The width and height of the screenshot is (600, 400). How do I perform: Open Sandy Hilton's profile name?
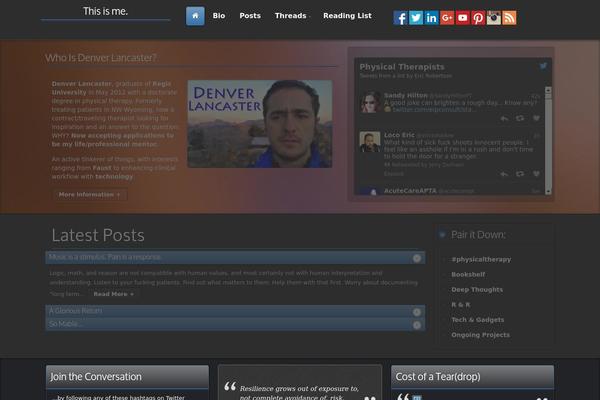click(x=406, y=95)
